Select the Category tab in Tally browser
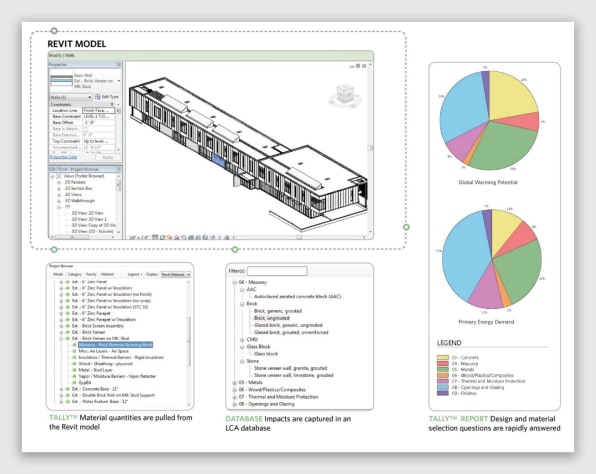596x474 pixels. click(x=74, y=274)
